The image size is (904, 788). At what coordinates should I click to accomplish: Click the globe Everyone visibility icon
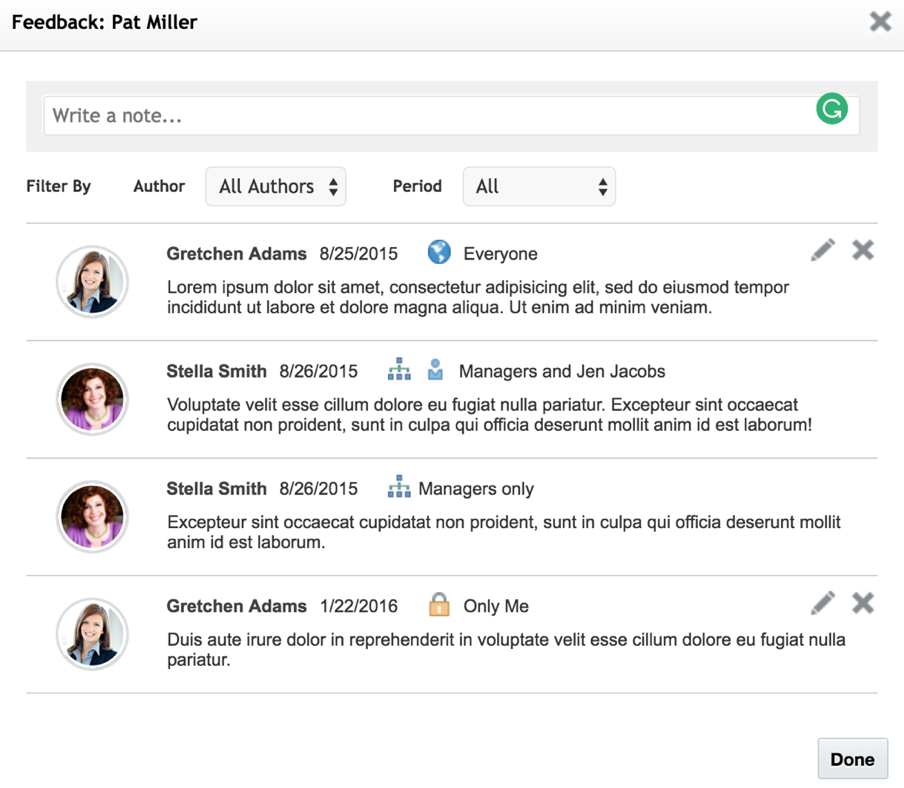pyautogui.click(x=439, y=252)
